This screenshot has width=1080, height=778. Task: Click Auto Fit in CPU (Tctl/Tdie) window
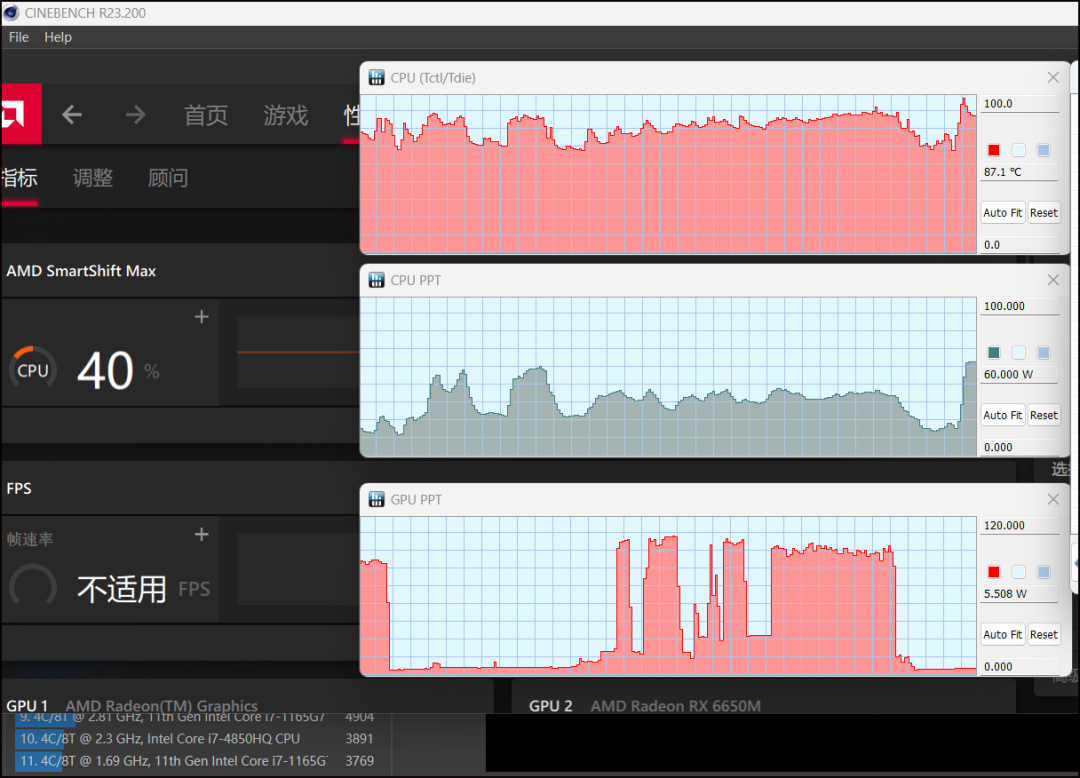pos(1003,213)
